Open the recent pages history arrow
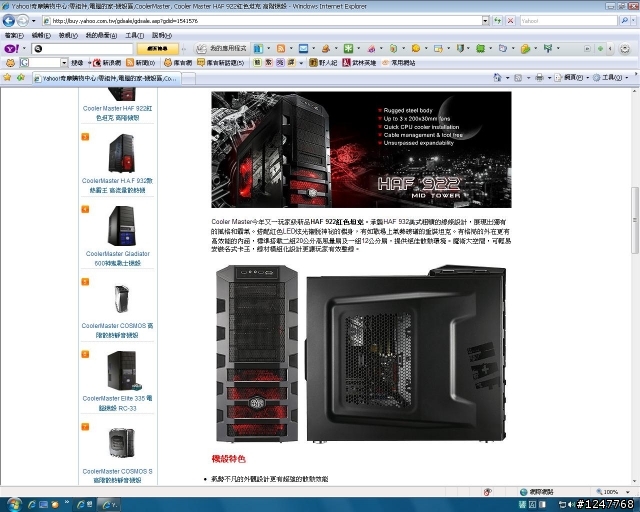This screenshot has width=640, height=512. 33,21
